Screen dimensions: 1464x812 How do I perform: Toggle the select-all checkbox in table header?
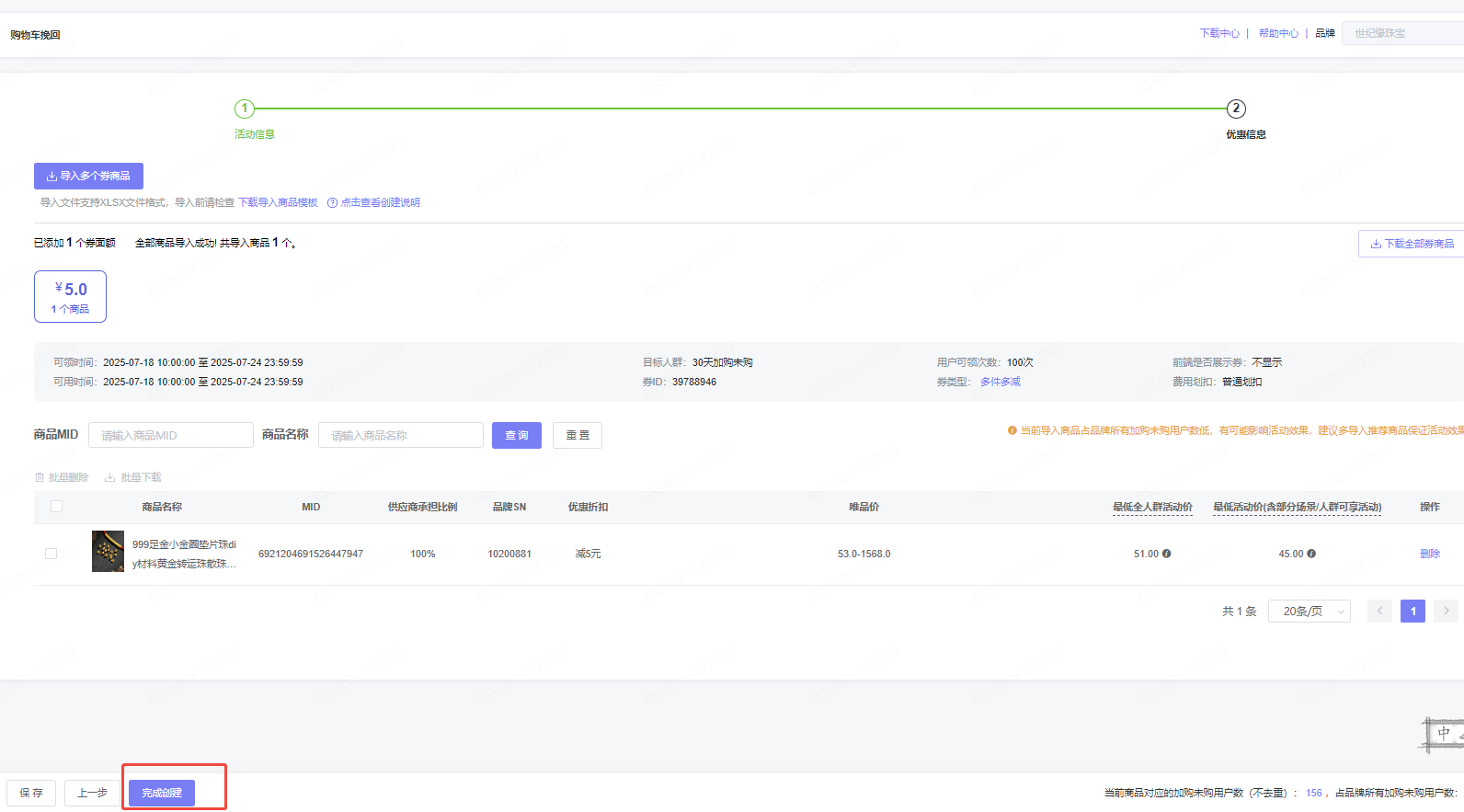(x=56, y=507)
